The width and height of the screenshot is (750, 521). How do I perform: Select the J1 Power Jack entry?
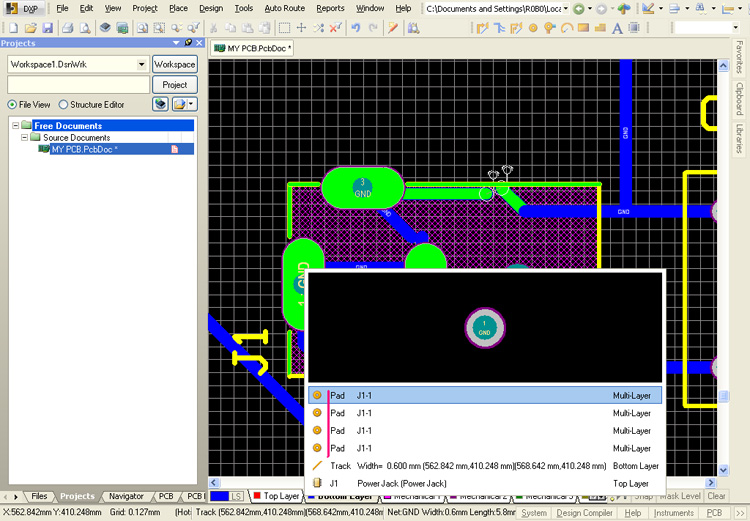[485, 483]
